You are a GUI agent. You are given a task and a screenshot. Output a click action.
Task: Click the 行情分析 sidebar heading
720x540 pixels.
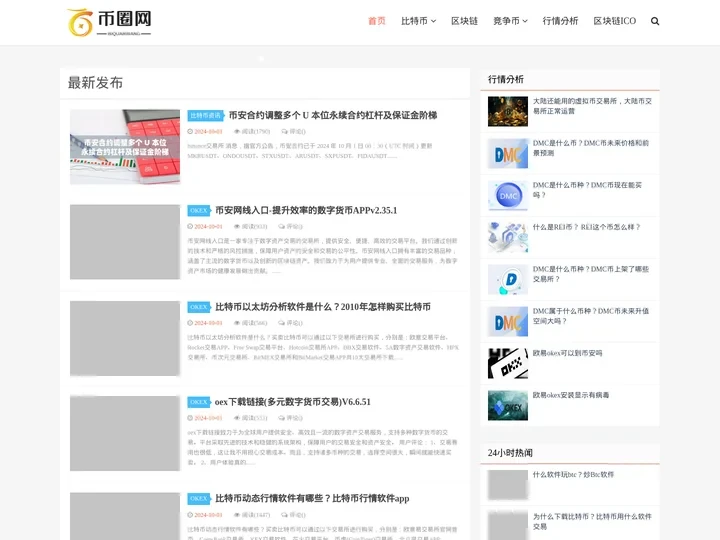coord(506,79)
